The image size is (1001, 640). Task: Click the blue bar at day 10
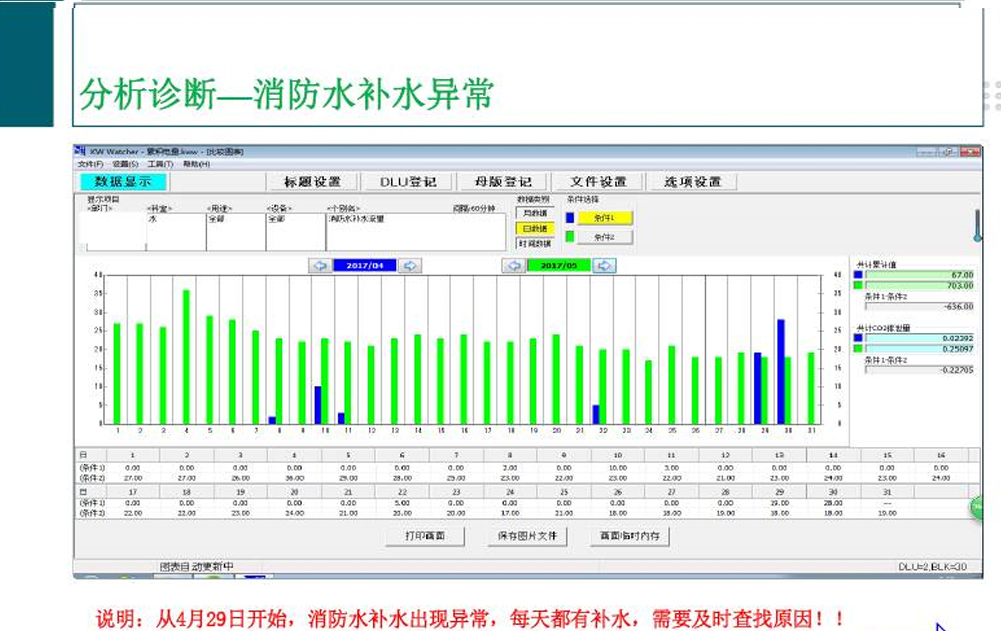pyautogui.click(x=318, y=405)
